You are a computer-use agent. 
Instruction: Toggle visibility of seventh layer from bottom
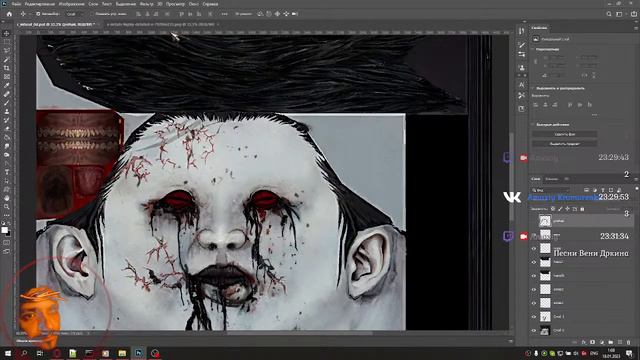point(533,248)
